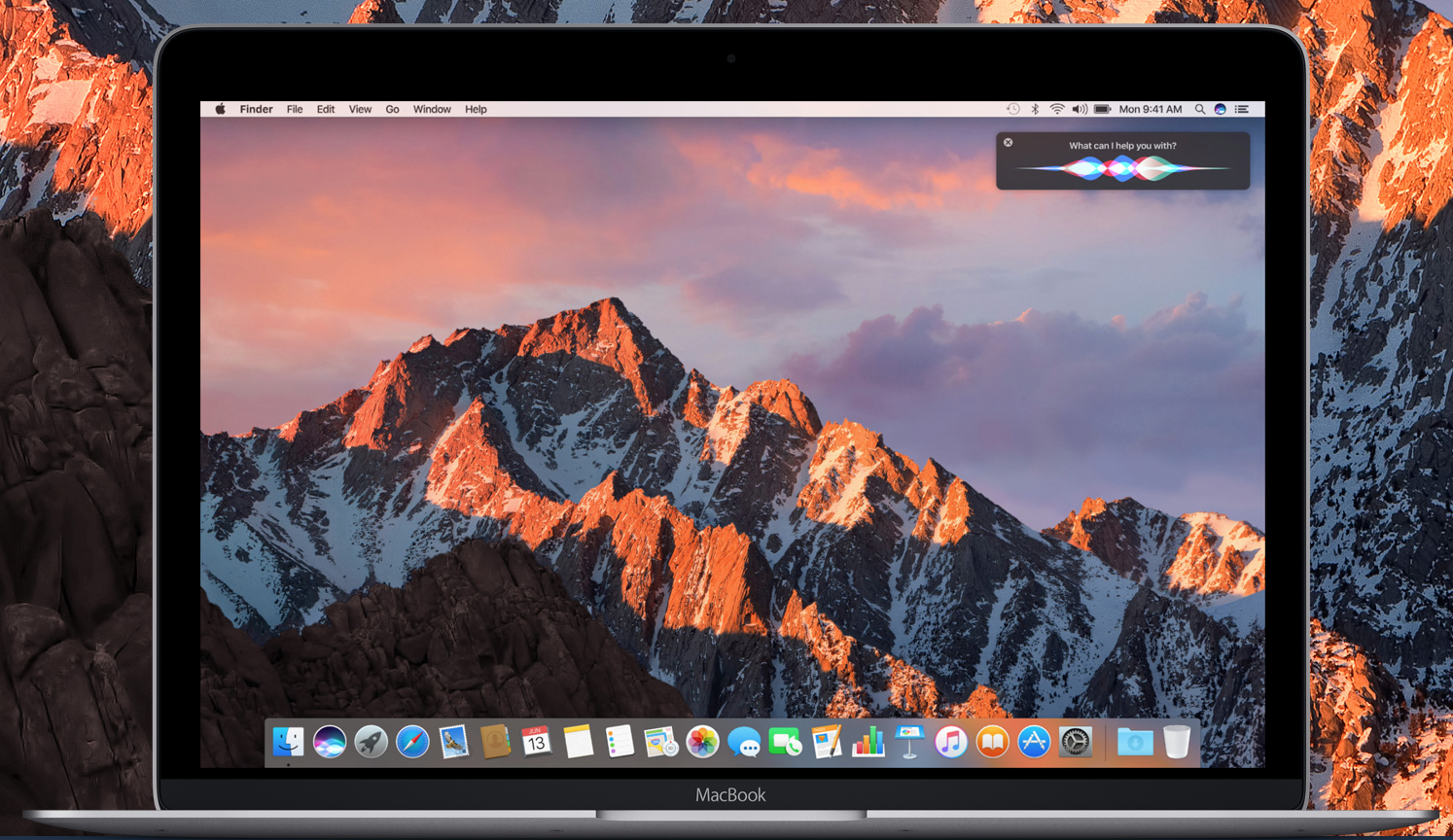This screenshot has width=1453, height=840.
Task: Open iTunes from the Dock
Action: tap(951, 743)
